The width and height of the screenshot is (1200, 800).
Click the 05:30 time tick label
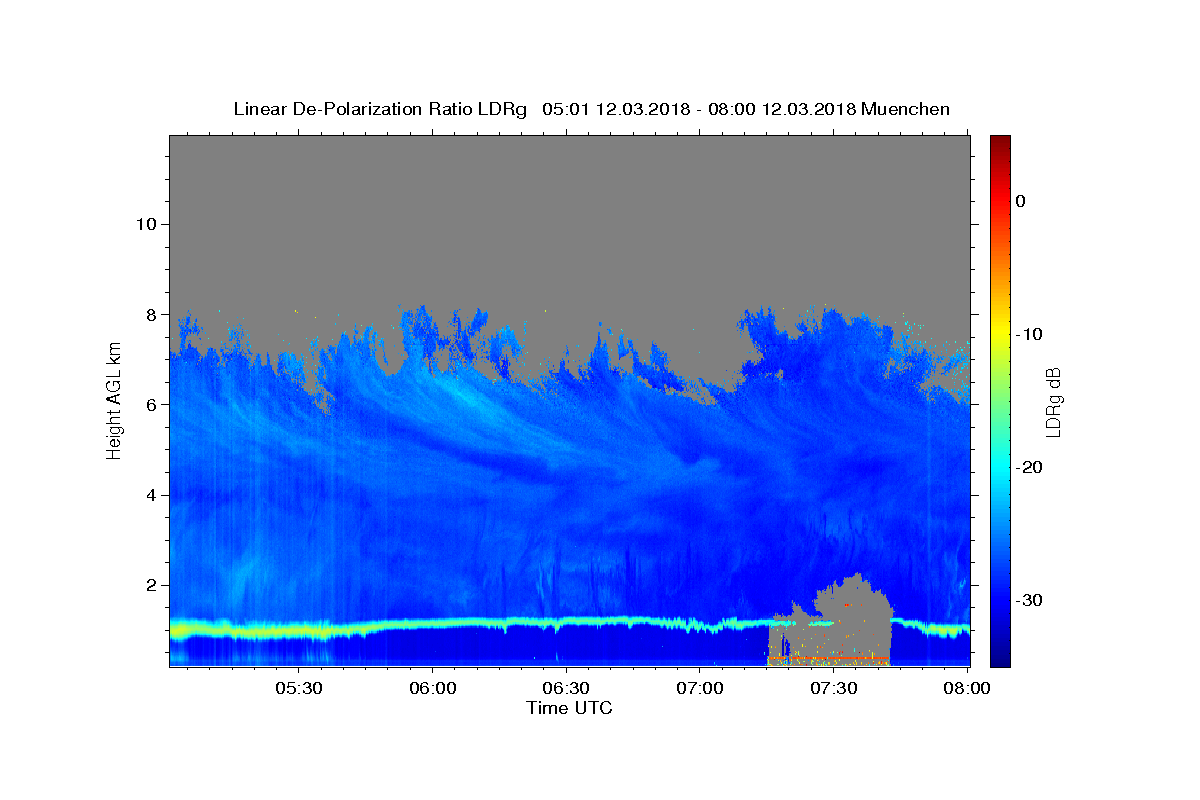point(299,689)
